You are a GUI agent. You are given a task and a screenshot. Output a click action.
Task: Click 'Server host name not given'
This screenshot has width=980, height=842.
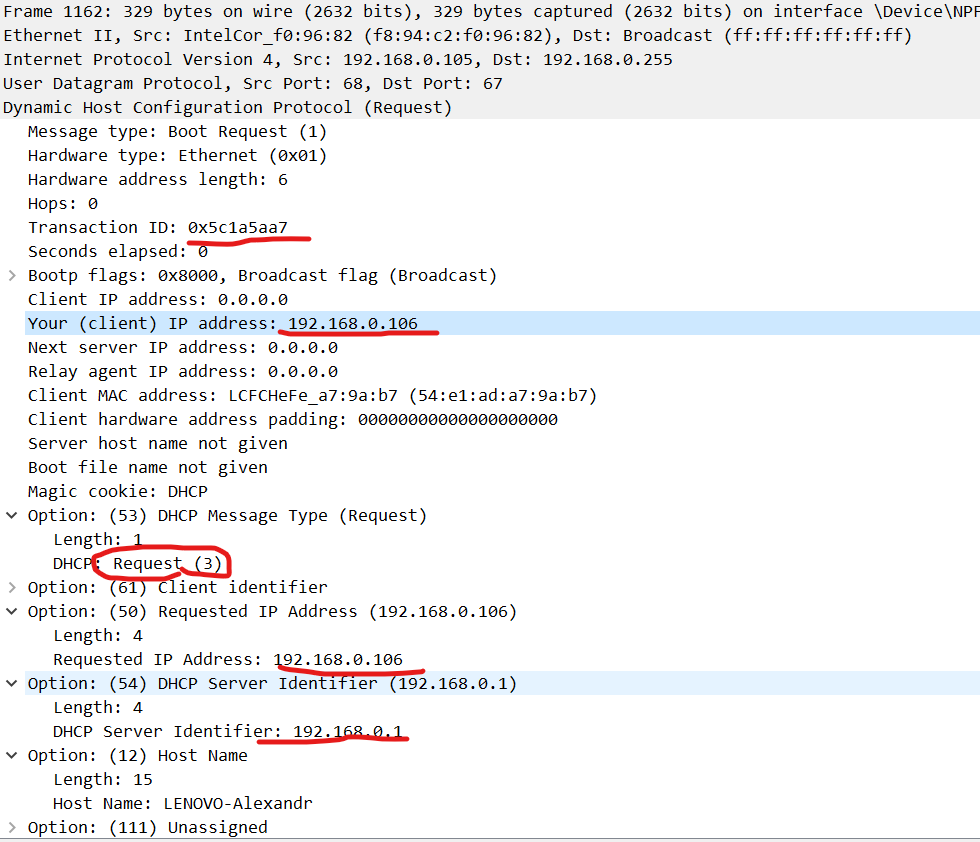158,444
